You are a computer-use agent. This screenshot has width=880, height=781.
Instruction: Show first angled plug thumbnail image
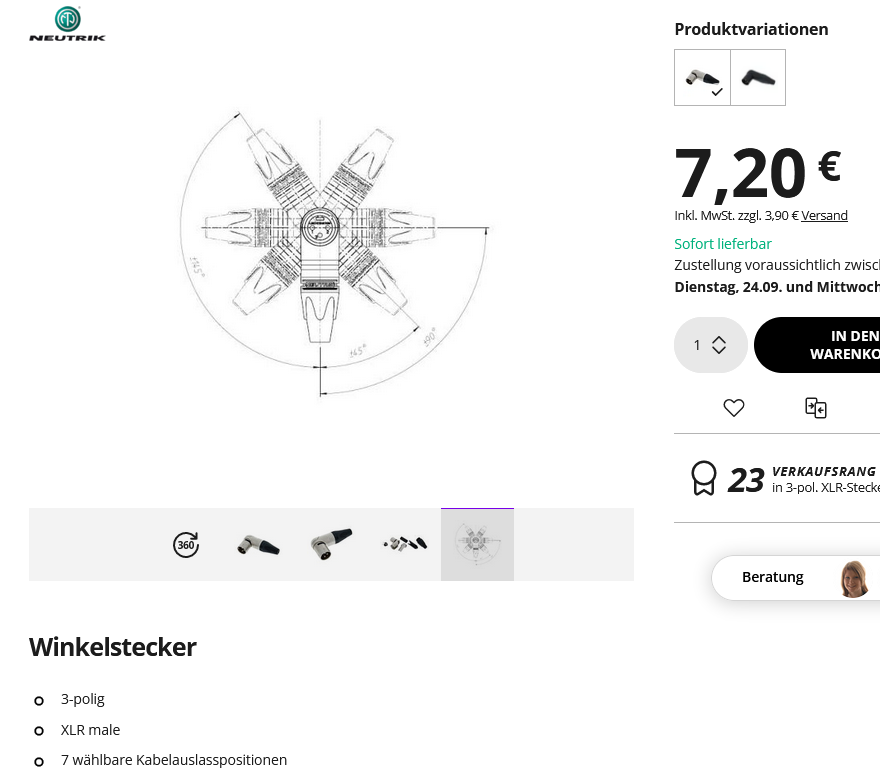pos(258,545)
